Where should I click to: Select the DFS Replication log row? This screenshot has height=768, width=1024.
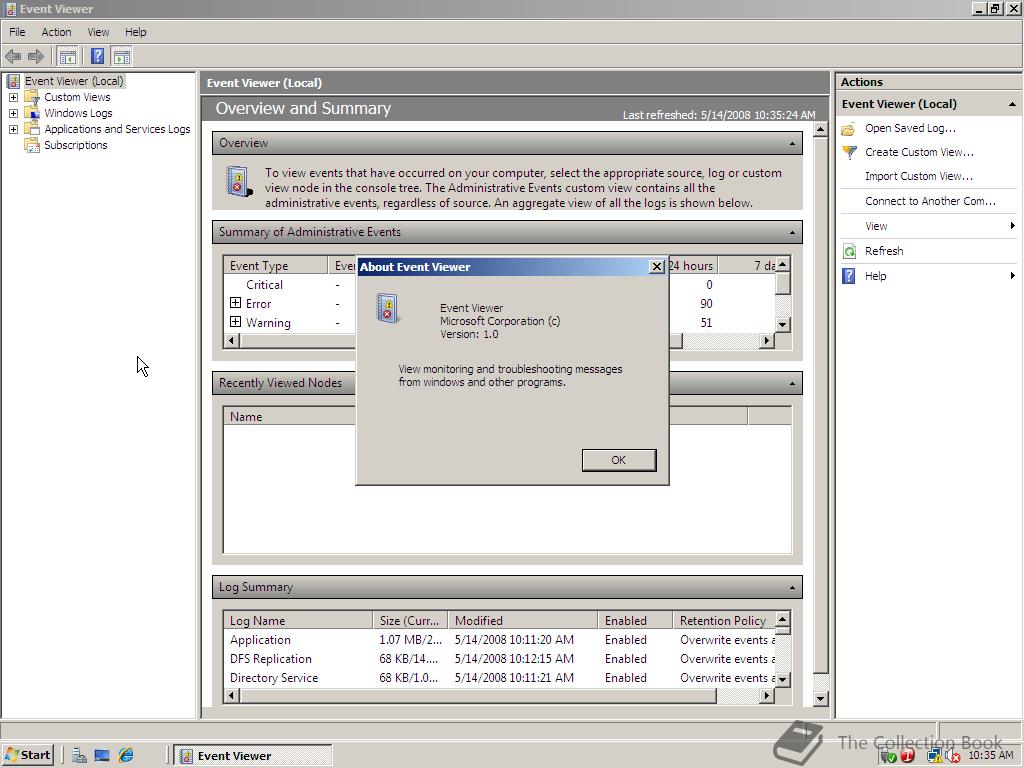tap(499, 659)
